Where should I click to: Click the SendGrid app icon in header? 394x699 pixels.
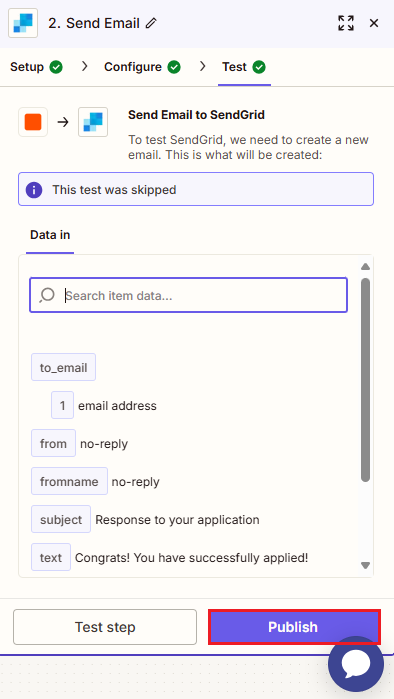pyautogui.click(x=23, y=23)
